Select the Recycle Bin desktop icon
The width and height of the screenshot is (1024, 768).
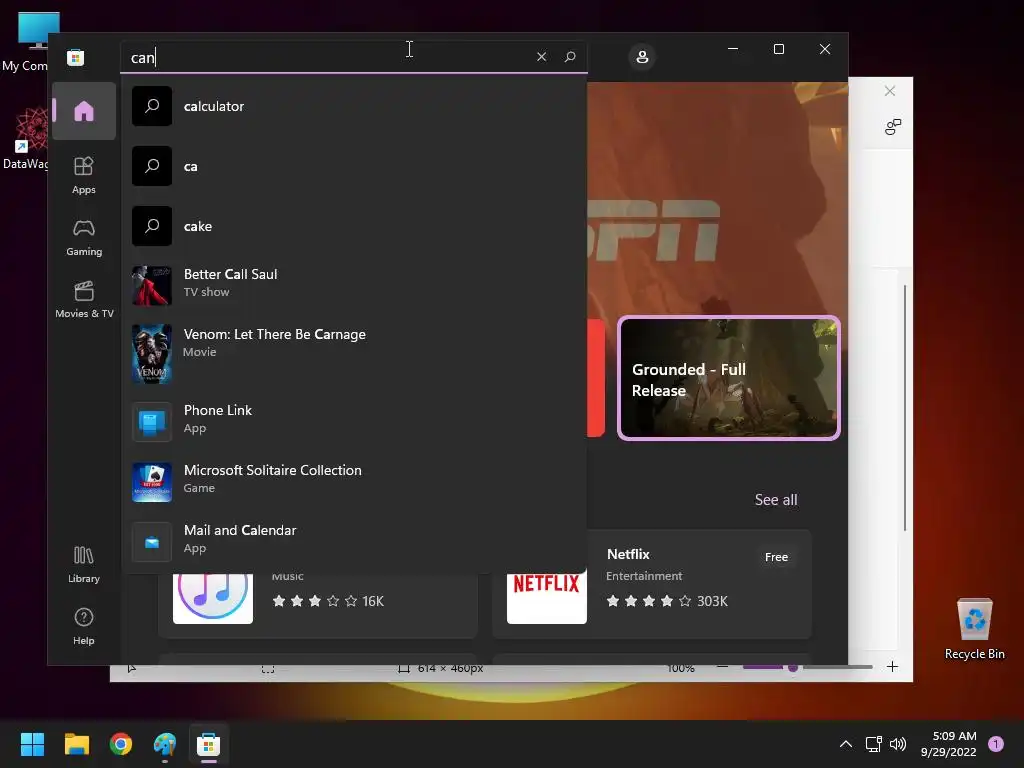[x=974, y=629]
